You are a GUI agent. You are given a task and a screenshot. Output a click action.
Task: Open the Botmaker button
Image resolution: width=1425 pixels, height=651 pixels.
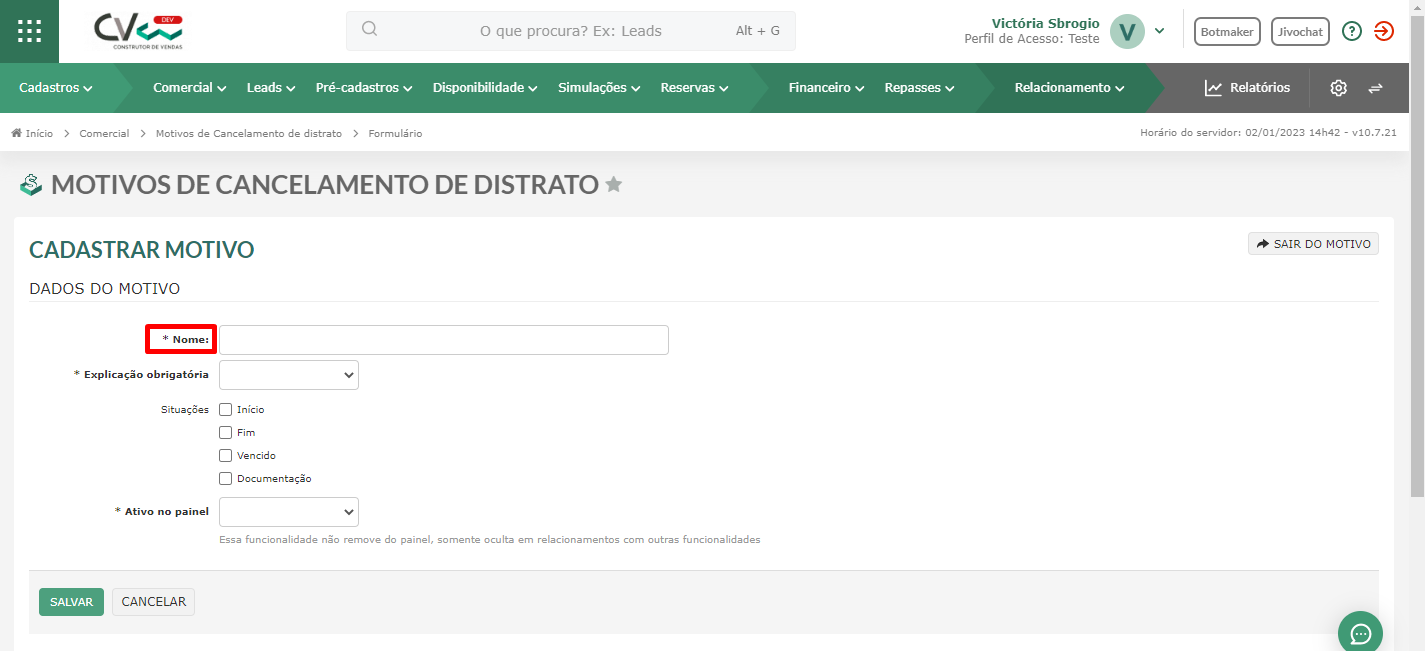[1227, 32]
